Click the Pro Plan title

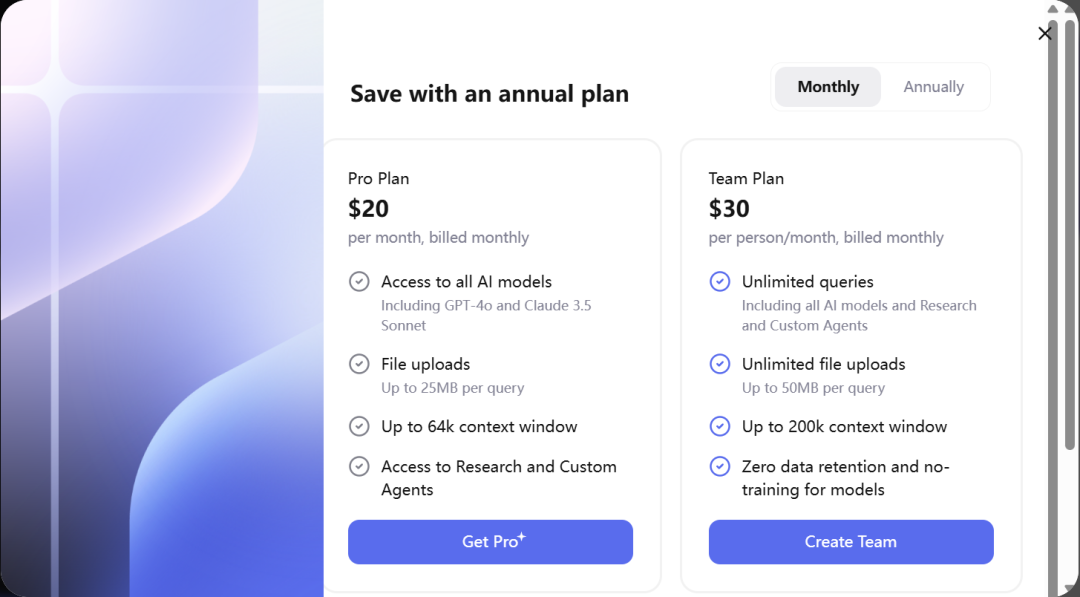tap(379, 179)
